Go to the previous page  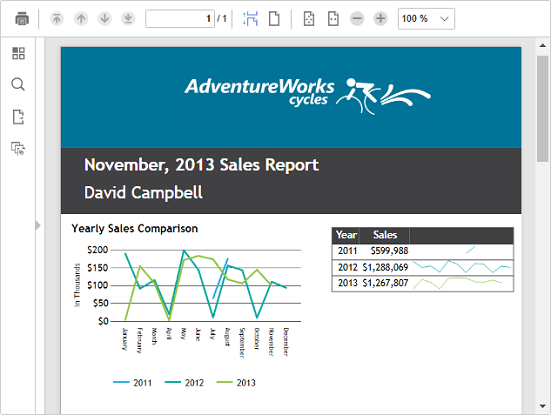pos(81,19)
